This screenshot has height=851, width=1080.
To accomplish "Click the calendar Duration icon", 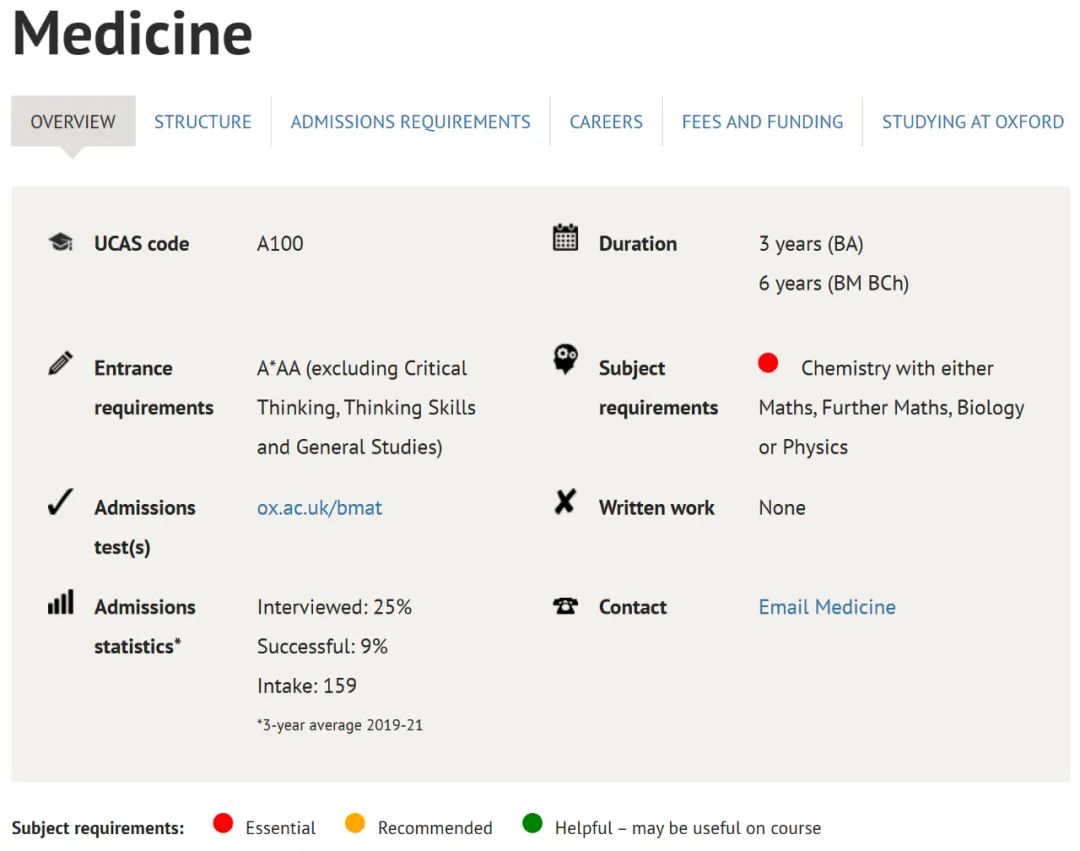I will click(x=566, y=238).
